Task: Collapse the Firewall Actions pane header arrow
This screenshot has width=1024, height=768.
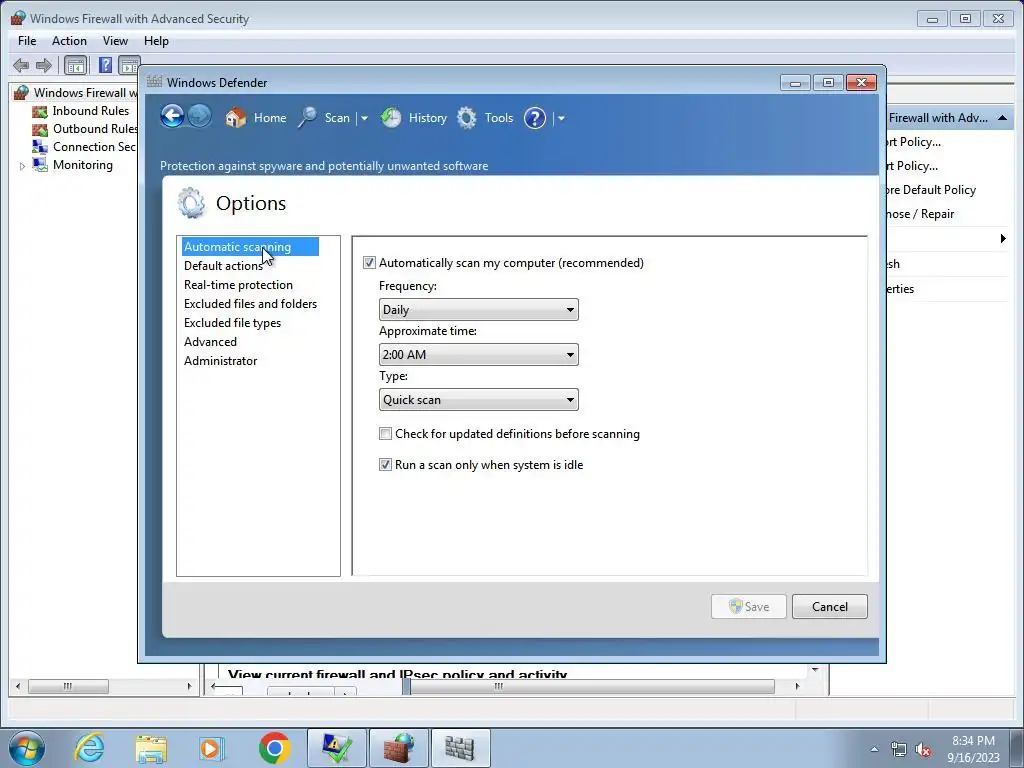Action: (1002, 118)
